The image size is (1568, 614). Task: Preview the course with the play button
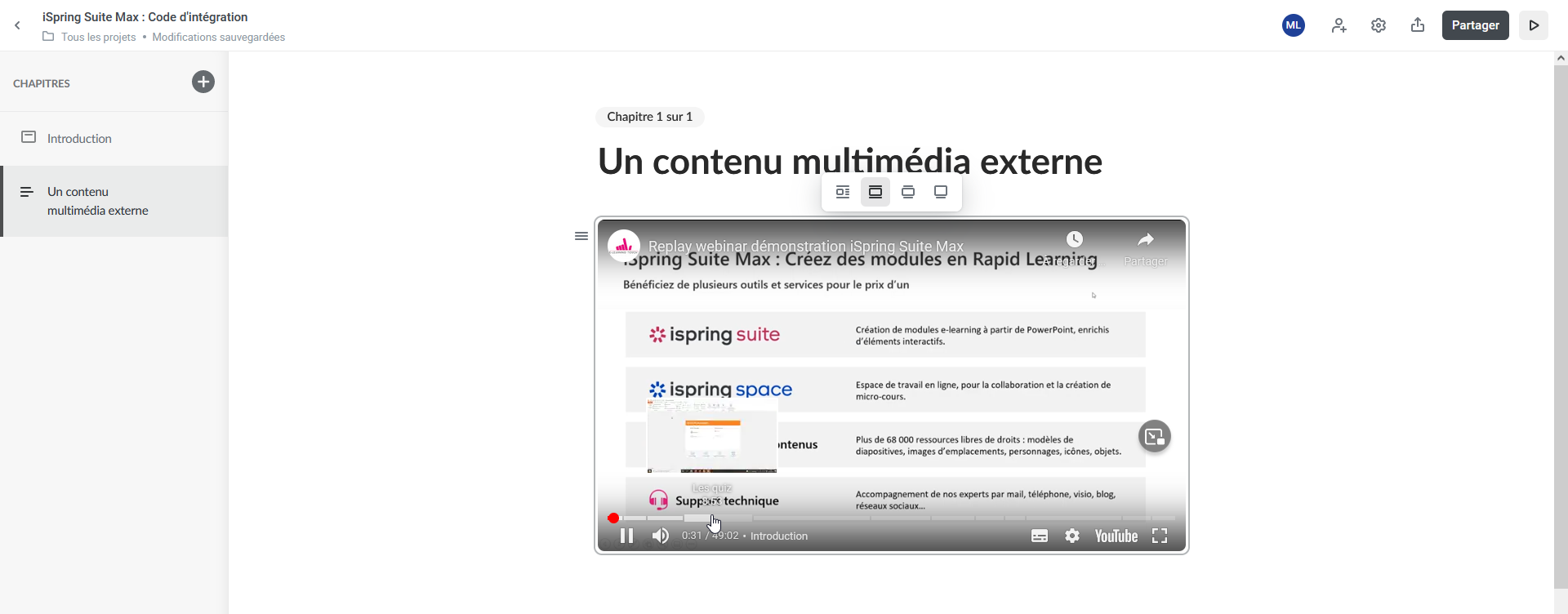(1534, 25)
